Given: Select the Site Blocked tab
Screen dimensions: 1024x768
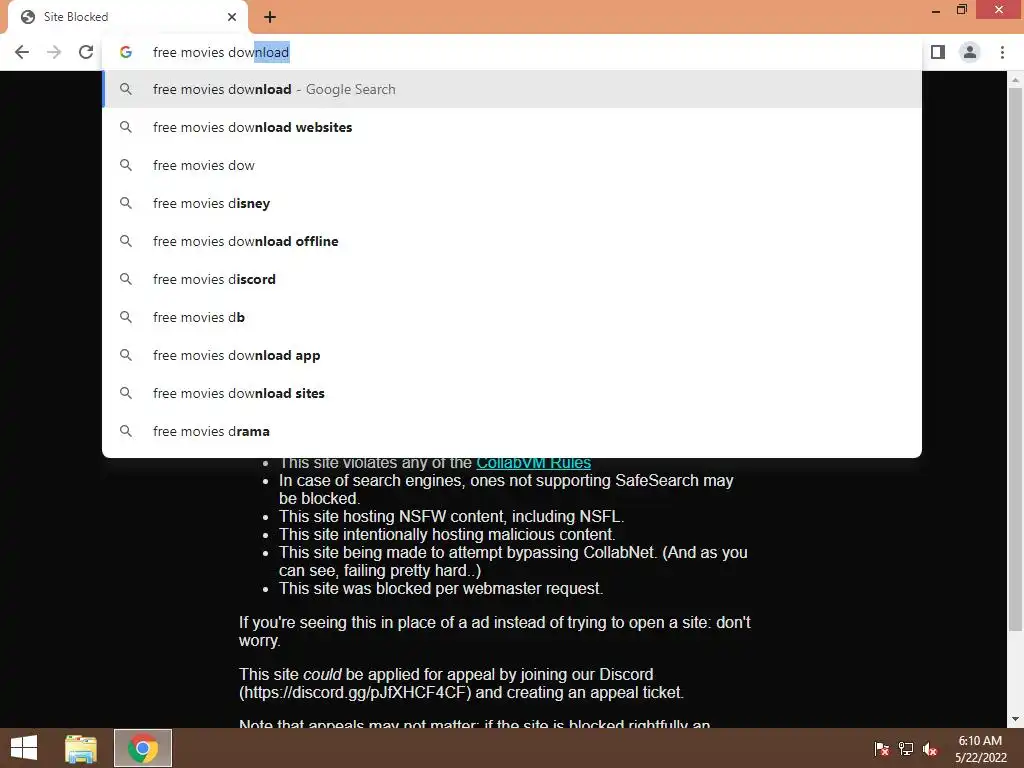Looking at the screenshot, I should tap(128, 17).
